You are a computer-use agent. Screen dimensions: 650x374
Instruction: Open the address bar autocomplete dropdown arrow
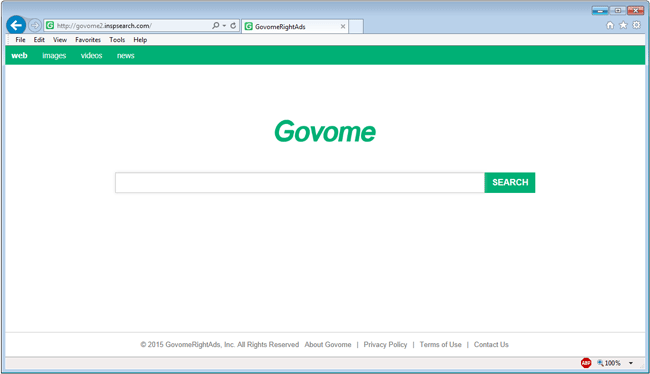224,26
